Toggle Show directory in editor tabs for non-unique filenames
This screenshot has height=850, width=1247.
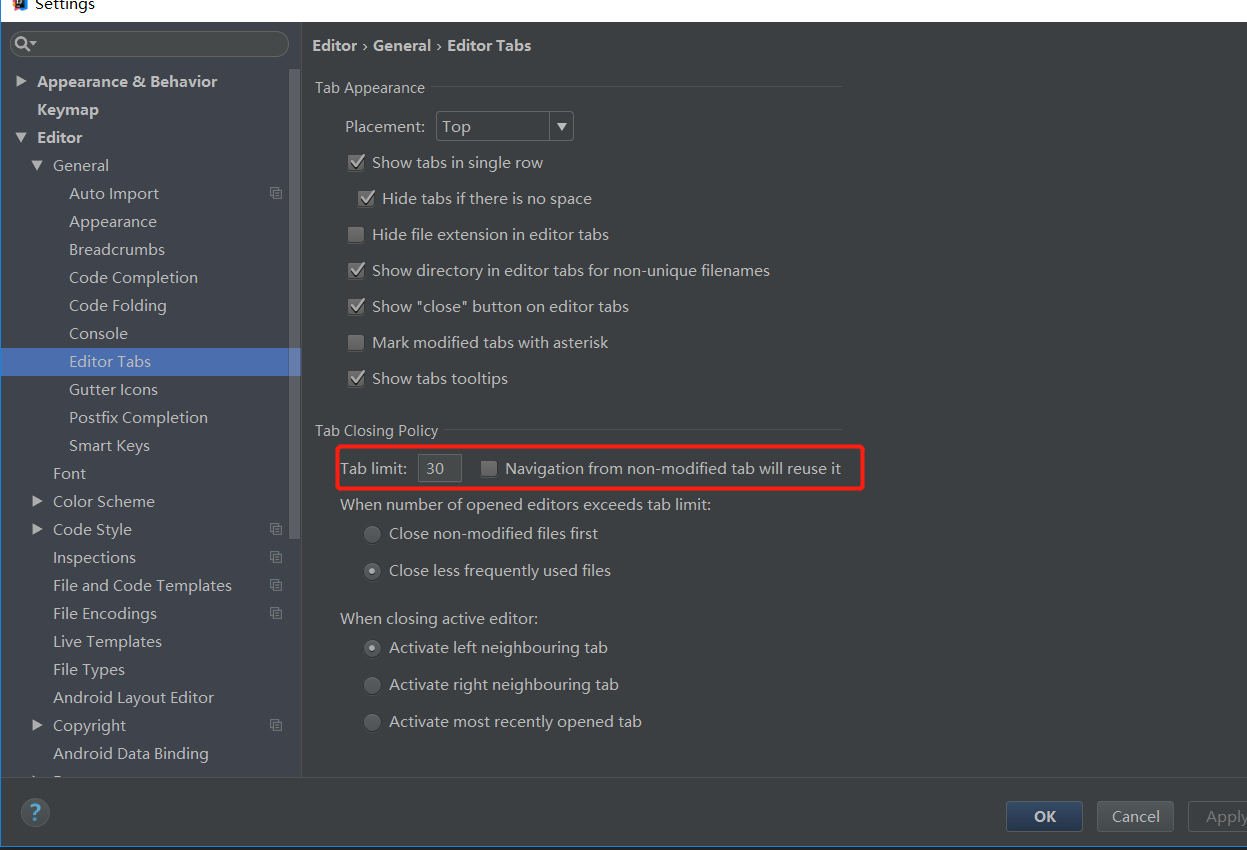click(356, 270)
